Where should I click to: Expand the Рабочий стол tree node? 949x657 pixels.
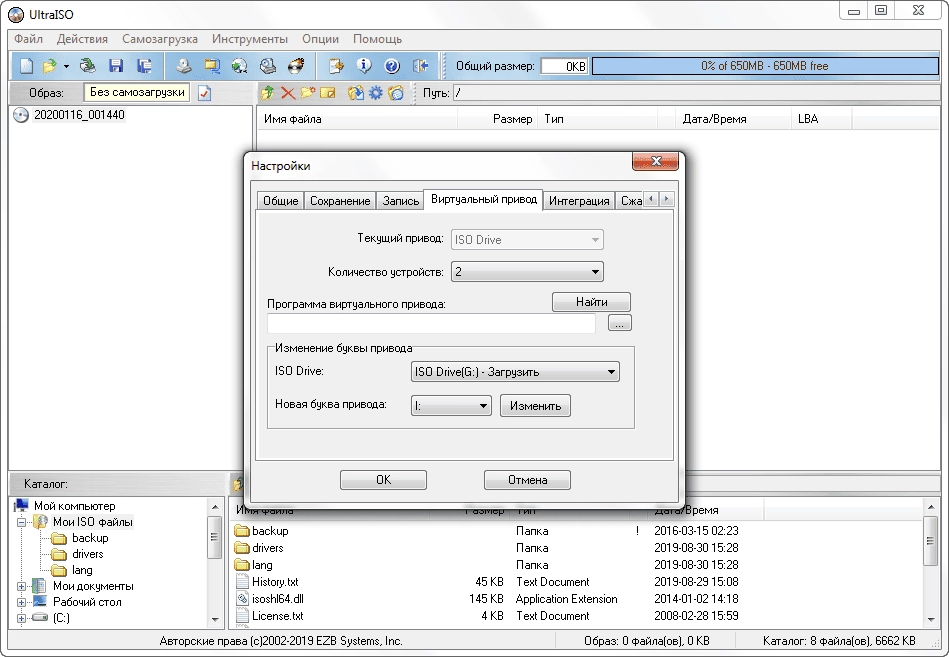(x=21, y=602)
